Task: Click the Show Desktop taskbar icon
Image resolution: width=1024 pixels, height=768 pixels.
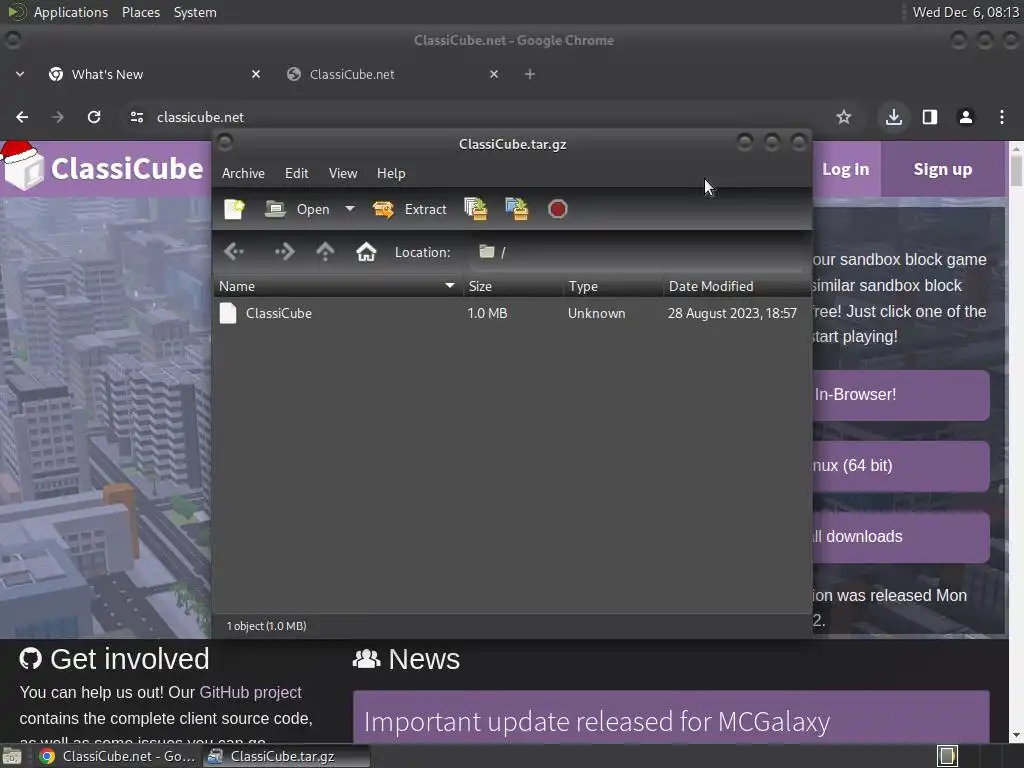Action: [12, 756]
